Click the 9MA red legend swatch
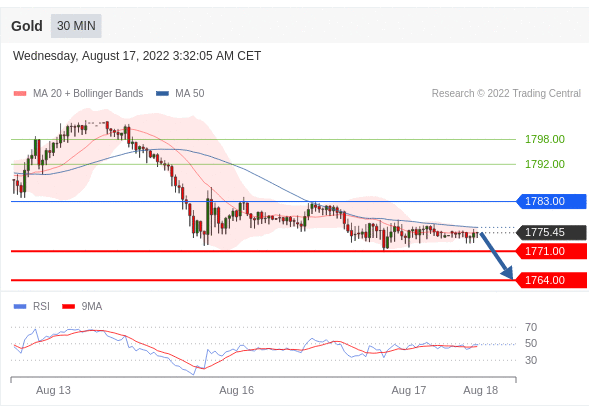The width and height of the screenshot is (589, 409). pyautogui.click(x=68, y=306)
